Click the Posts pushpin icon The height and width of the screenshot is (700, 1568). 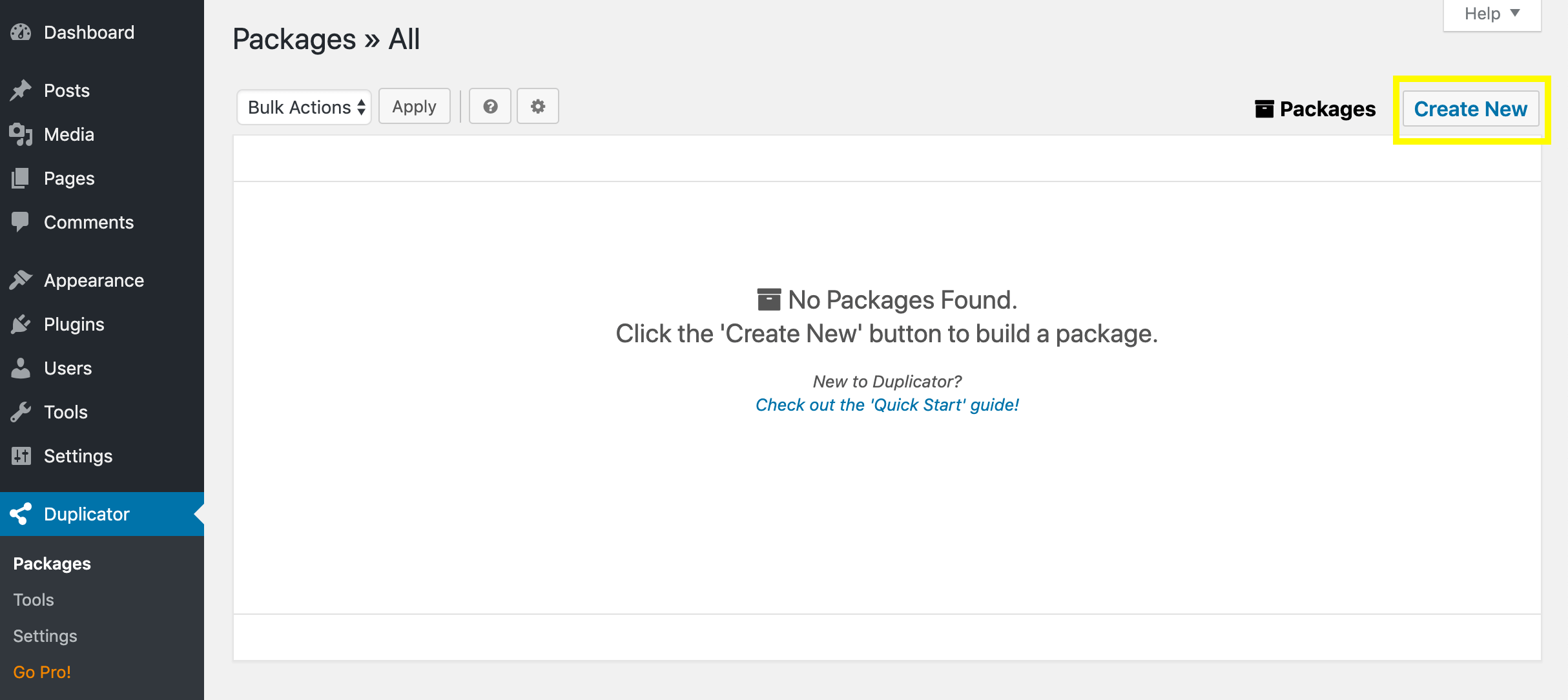point(21,90)
